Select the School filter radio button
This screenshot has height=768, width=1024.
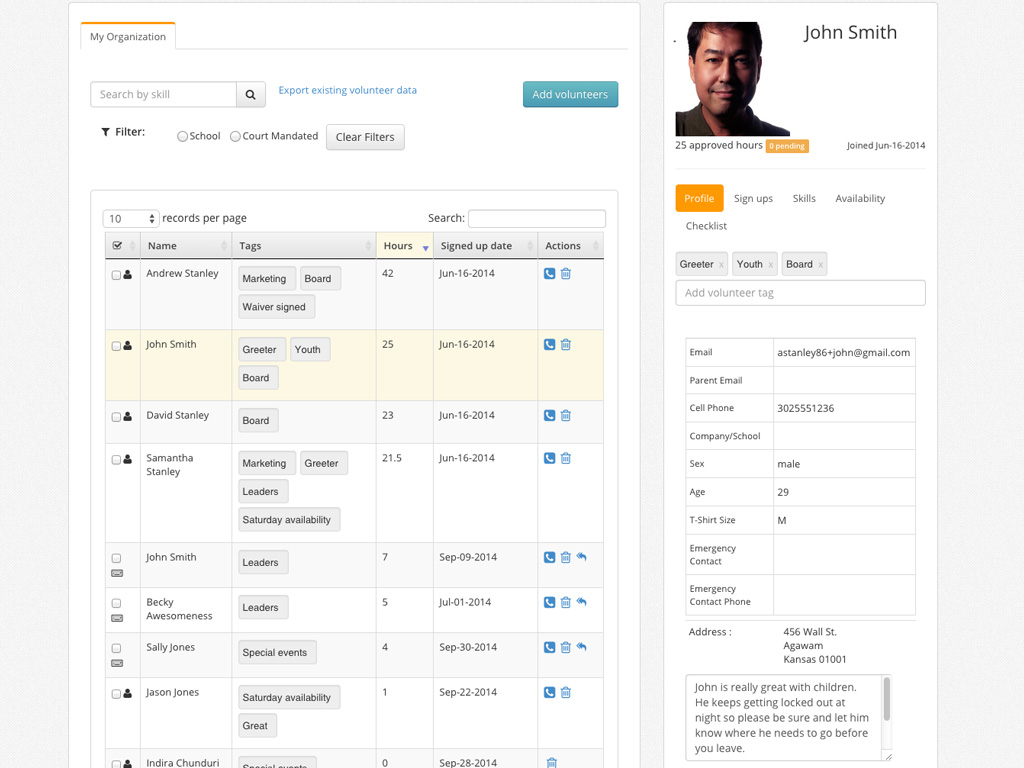tap(182, 137)
